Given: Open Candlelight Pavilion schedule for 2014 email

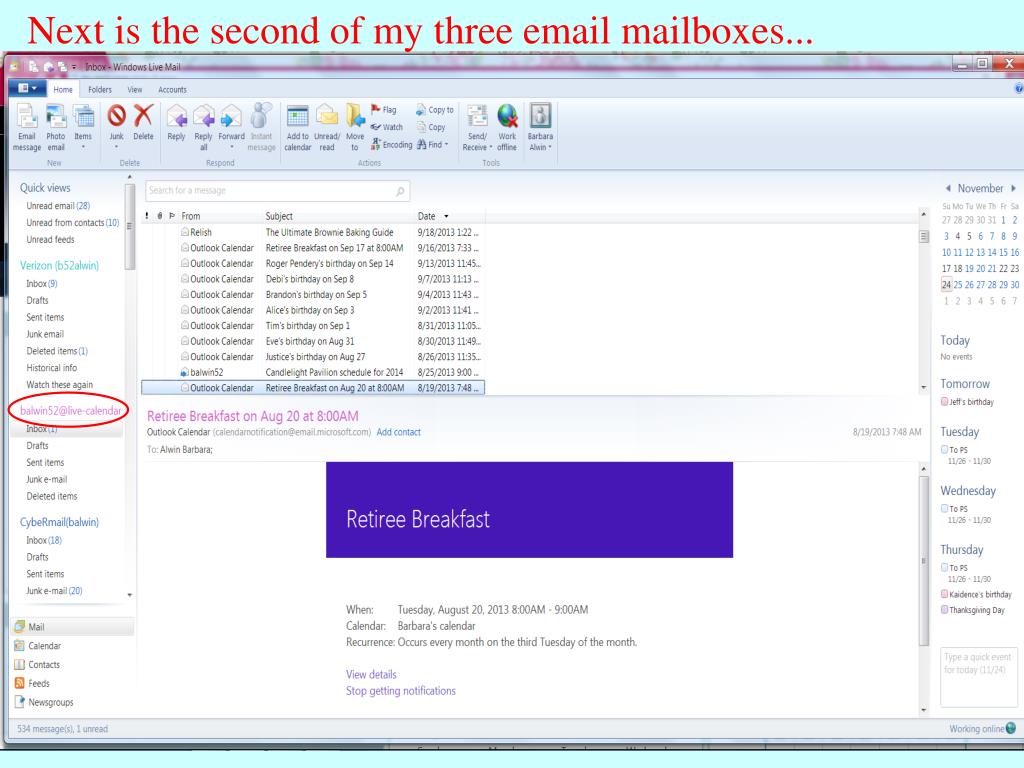Looking at the screenshot, I should (313, 372).
